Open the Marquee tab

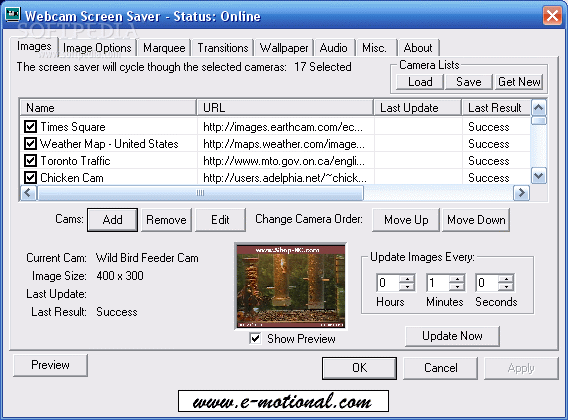(164, 48)
